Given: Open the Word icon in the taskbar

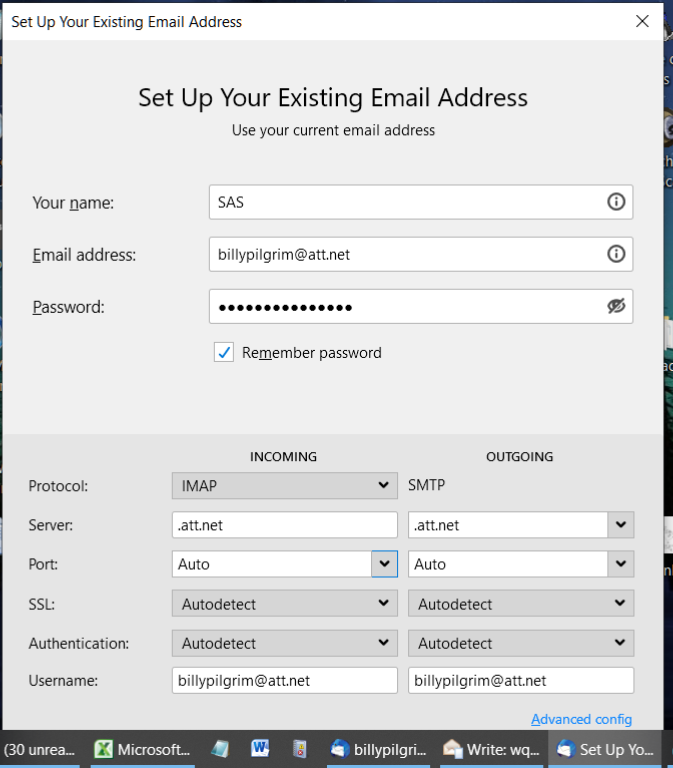Looking at the screenshot, I should click(262, 749).
